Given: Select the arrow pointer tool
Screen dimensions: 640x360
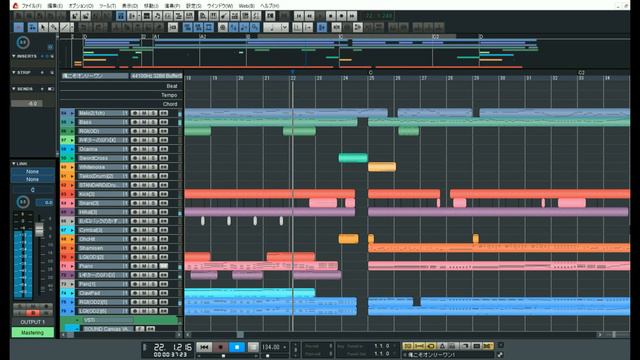Looking at the screenshot, I should (43, 27).
